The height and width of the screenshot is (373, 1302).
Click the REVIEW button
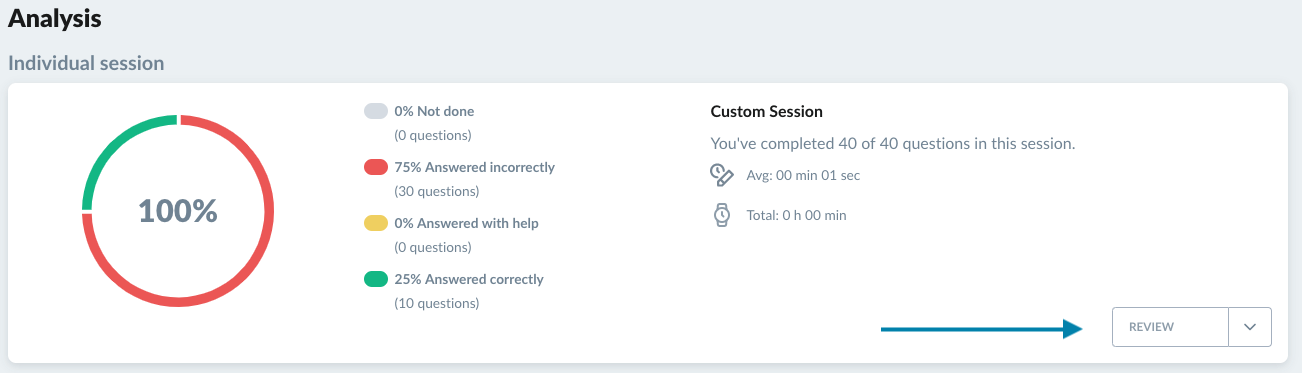[x=1170, y=327]
